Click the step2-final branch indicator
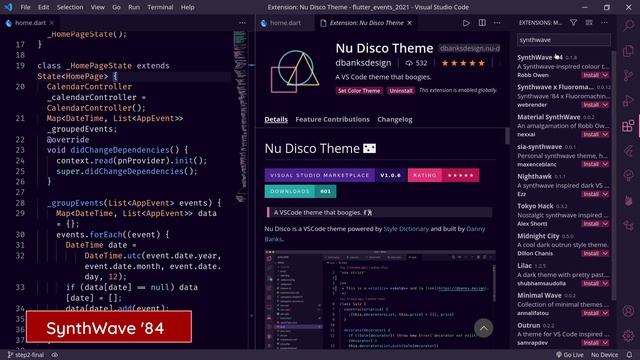 point(26,355)
